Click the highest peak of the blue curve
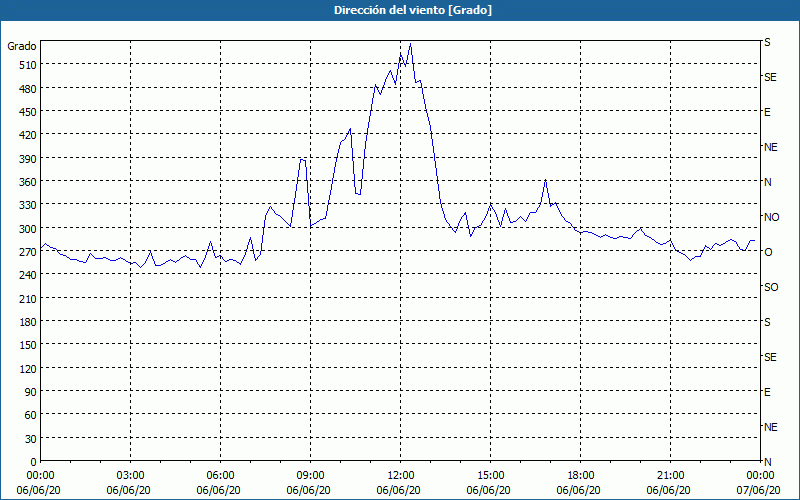800x500 pixels. click(x=411, y=44)
